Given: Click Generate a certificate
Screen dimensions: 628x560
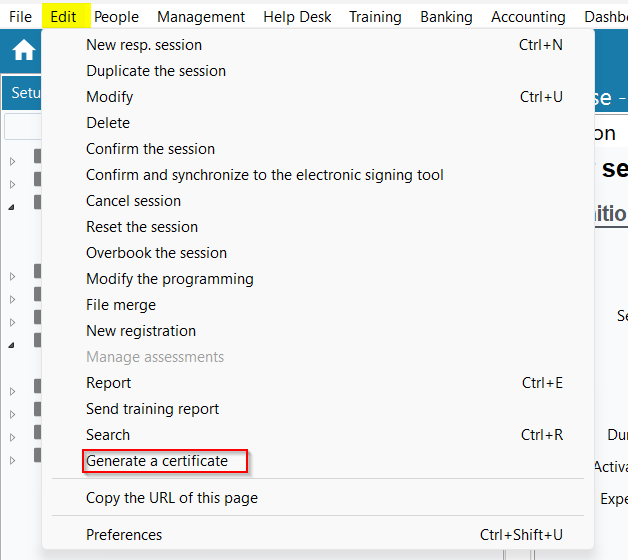Looking at the screenshot, I should [x=157, y=461].
